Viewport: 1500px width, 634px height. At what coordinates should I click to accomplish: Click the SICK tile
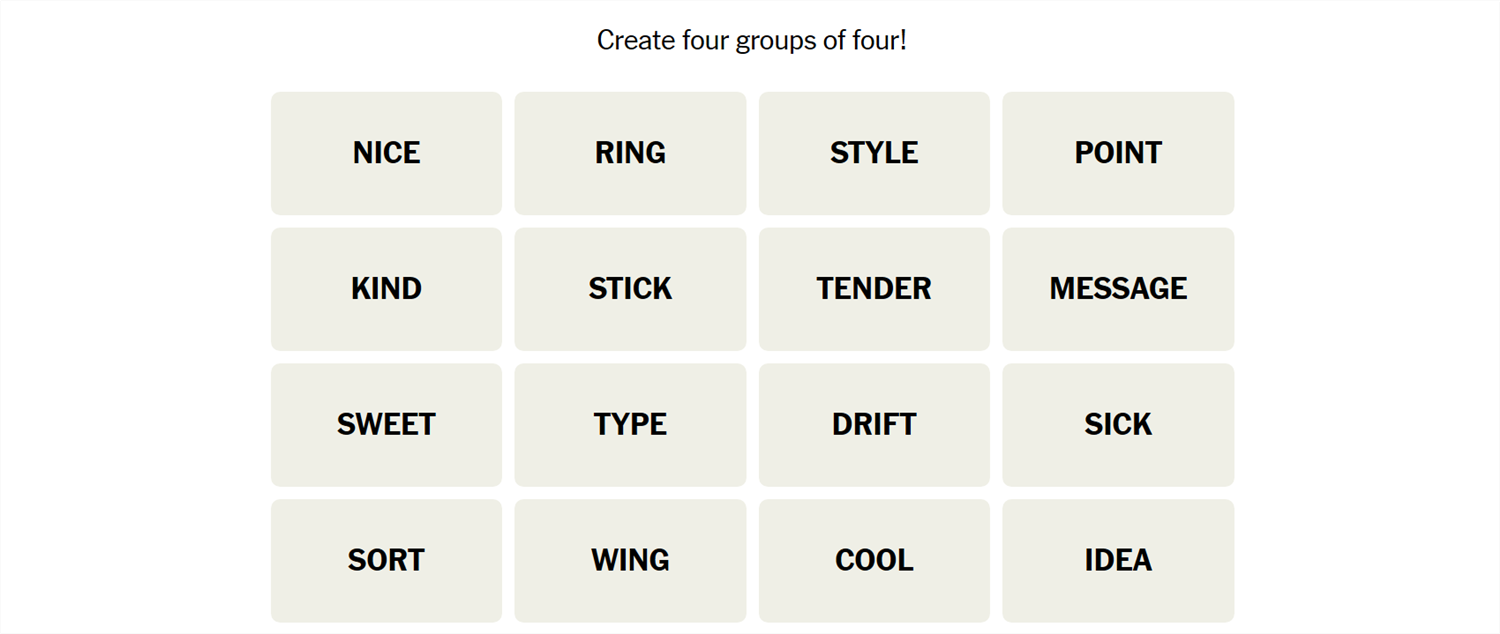tap(1118, 424)
